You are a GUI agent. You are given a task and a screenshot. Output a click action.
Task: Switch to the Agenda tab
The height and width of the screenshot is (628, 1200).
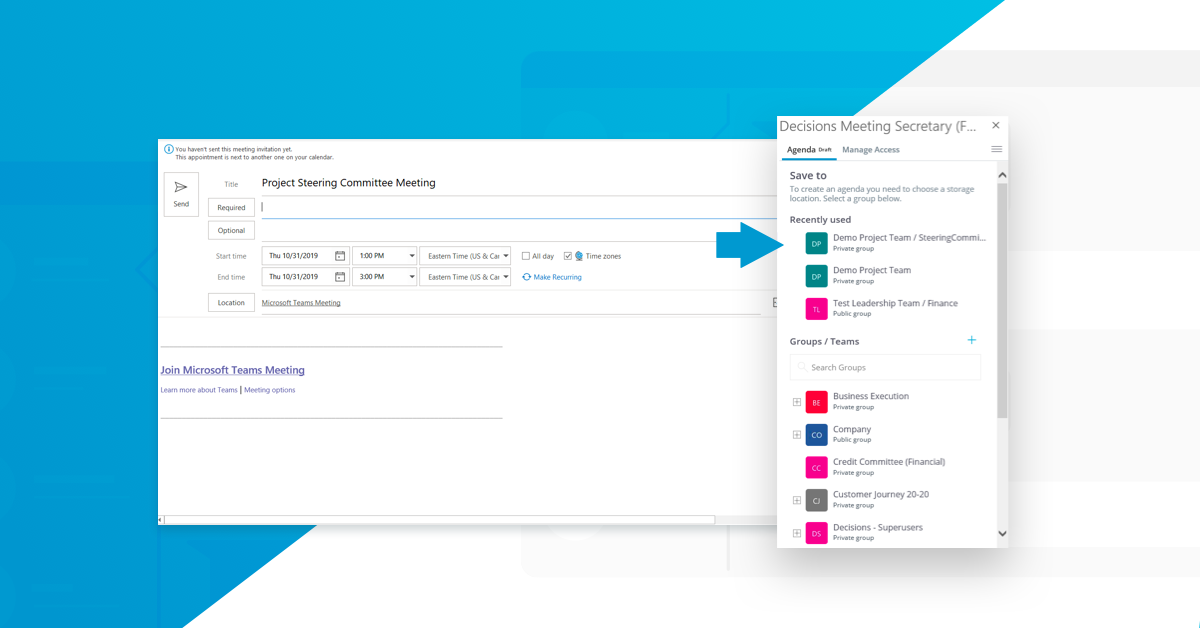pyautogui.click(x=809, y=150)
